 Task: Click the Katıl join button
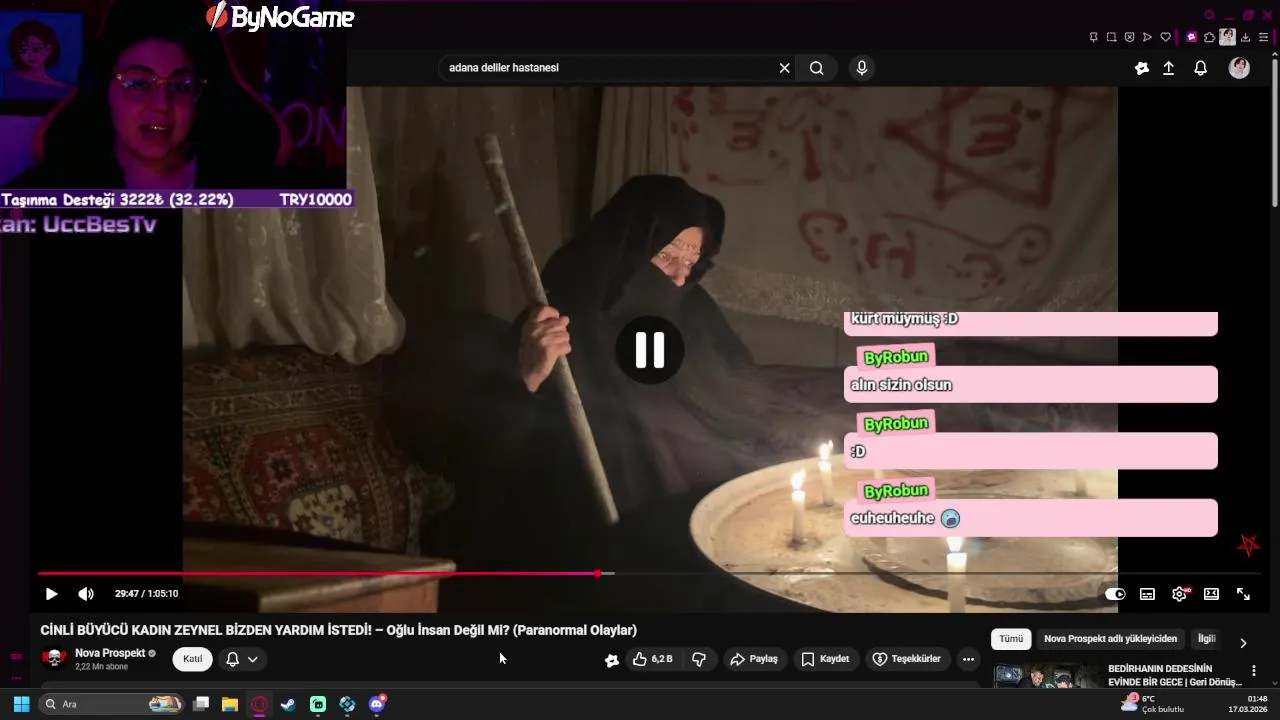192,659
